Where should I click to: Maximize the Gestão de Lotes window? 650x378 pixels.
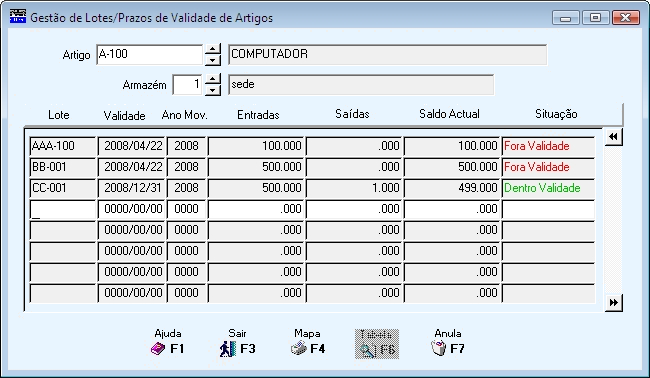595,17
